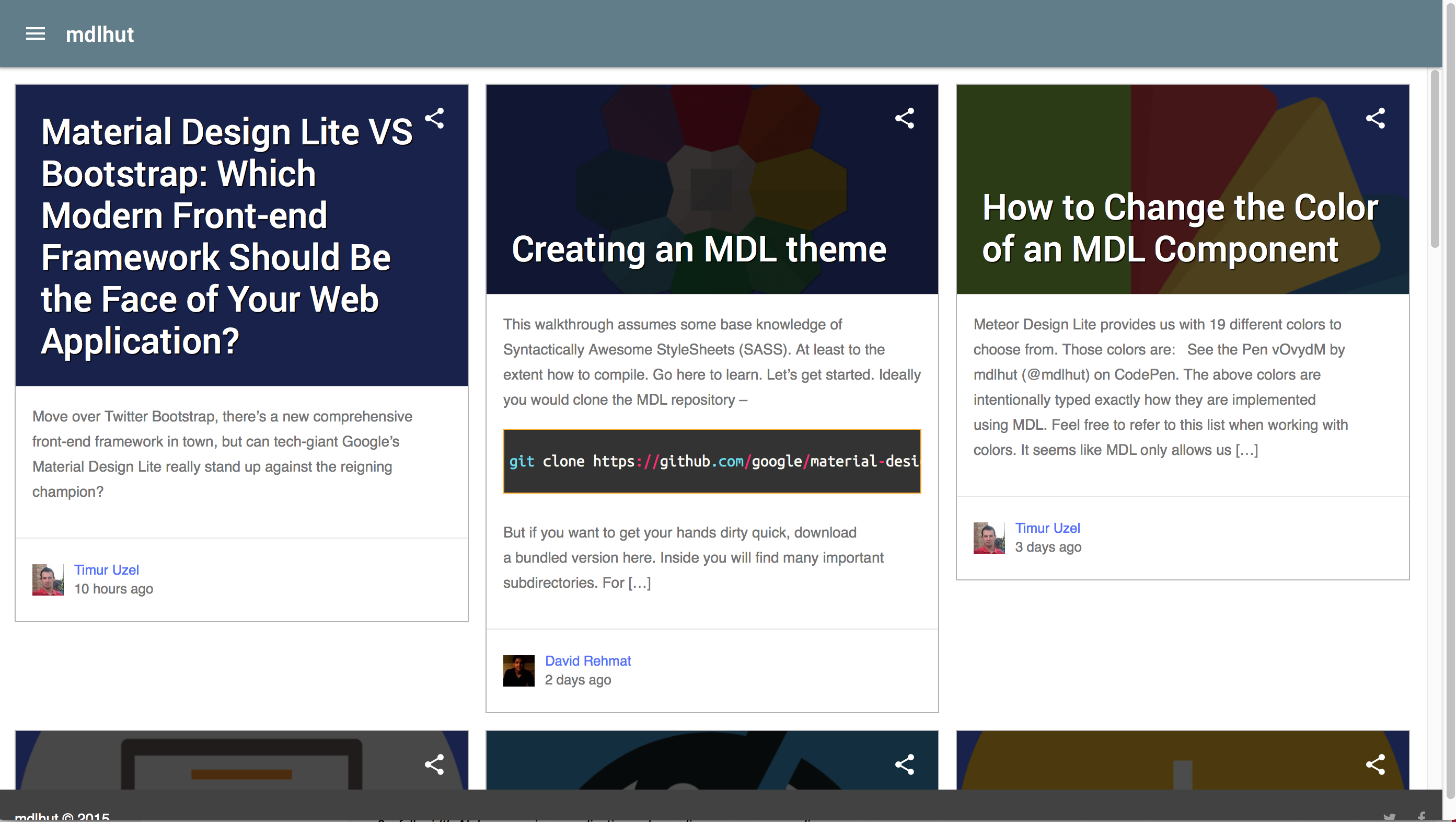Open Timur Uzel link on 3 days ago post

pyautogui.click(x=1047, y=528)
